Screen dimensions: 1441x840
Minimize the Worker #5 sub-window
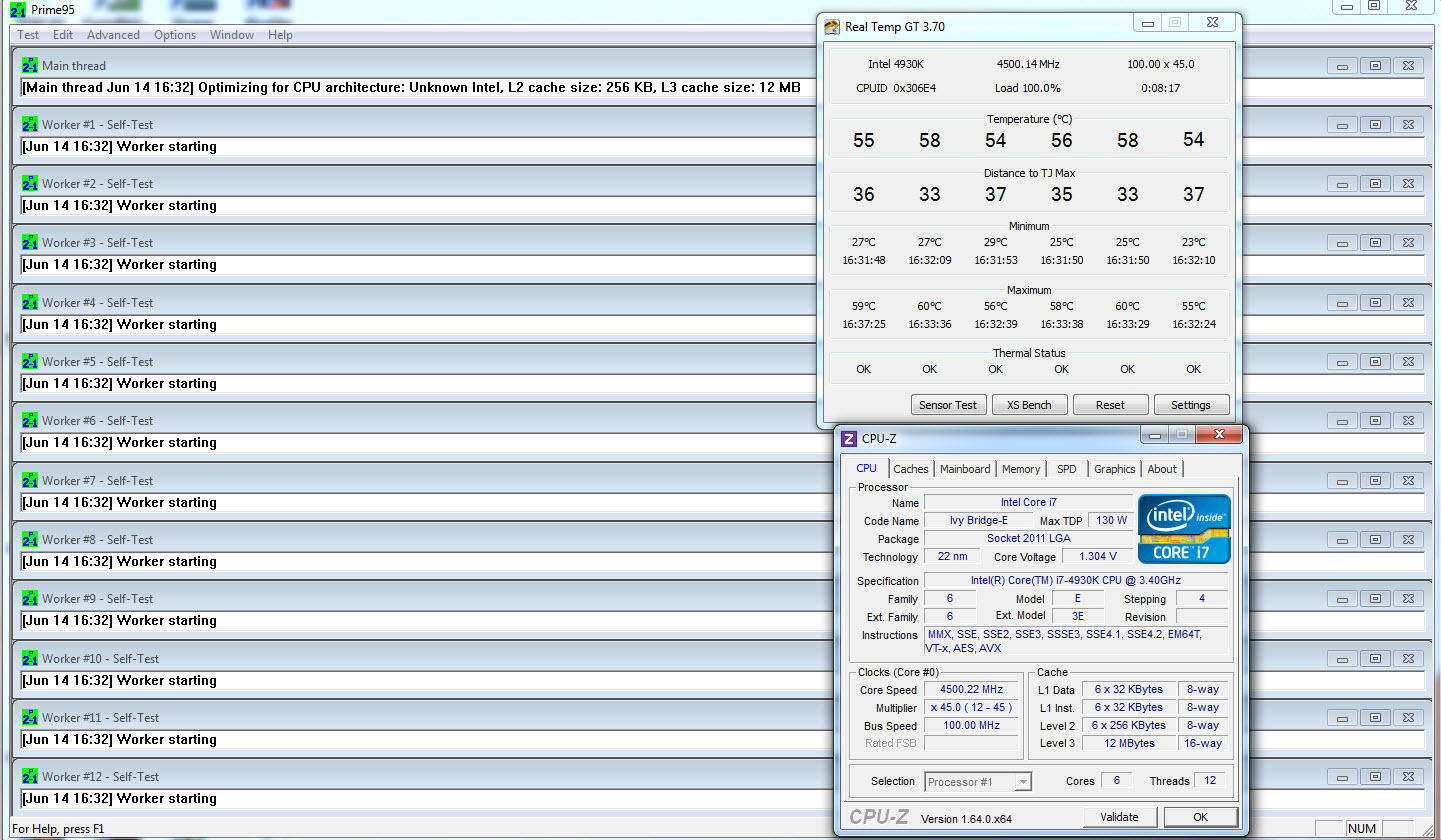click(1342, 362)
